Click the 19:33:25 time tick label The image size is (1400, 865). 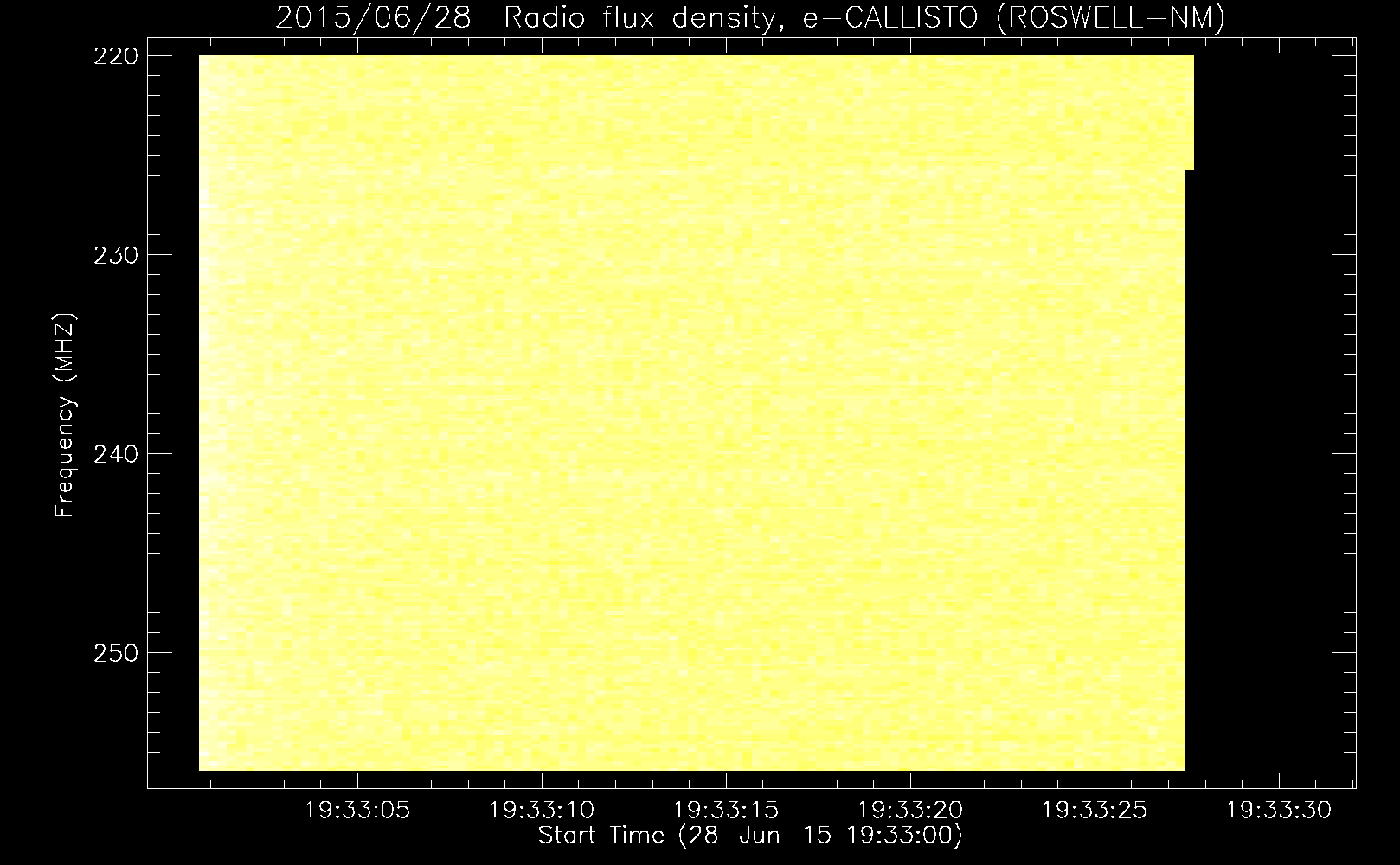click(x=1095, y=811)
